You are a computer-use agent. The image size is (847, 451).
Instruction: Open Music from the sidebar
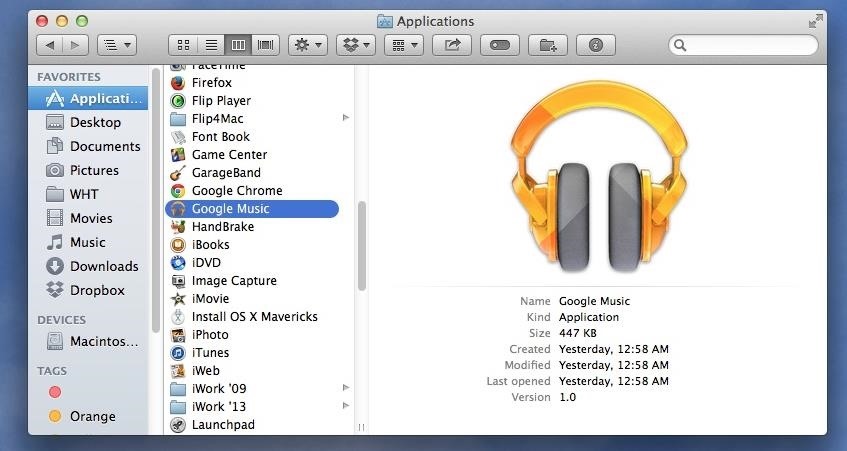click(x=88, y=242)
